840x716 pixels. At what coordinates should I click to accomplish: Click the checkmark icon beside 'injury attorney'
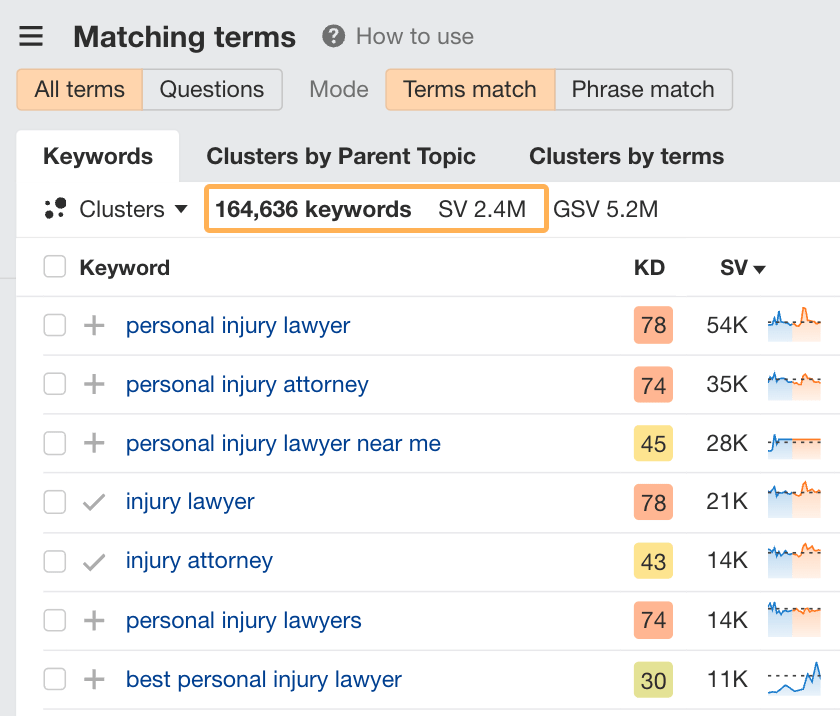[x=92, y=561]
